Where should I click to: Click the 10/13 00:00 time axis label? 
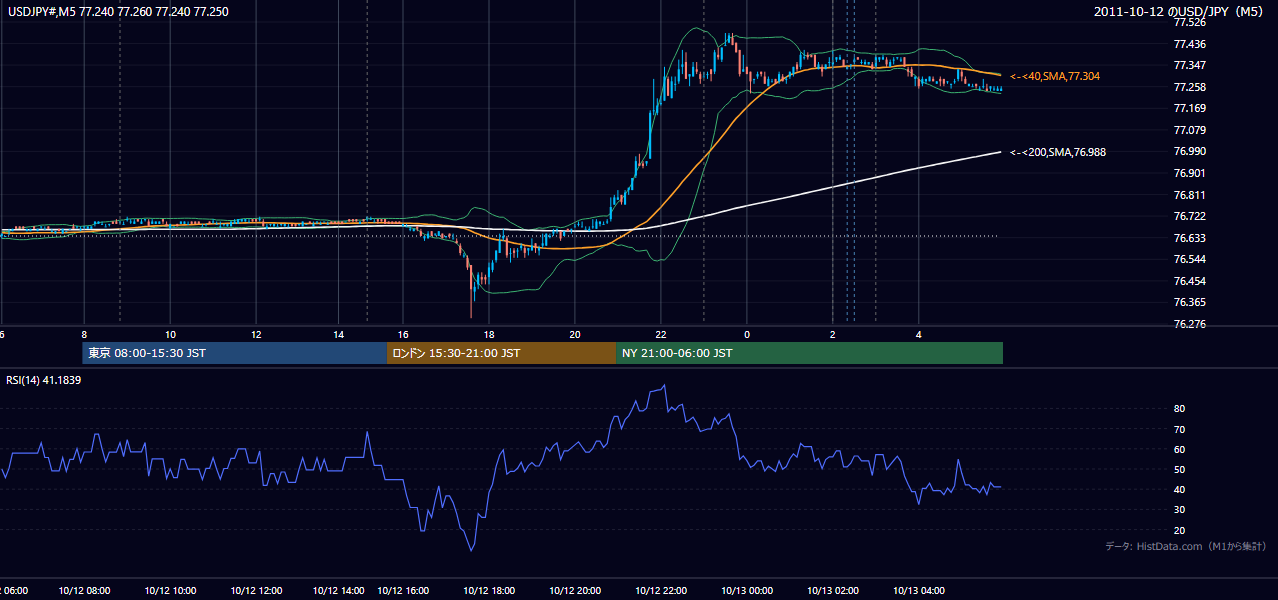747,591
